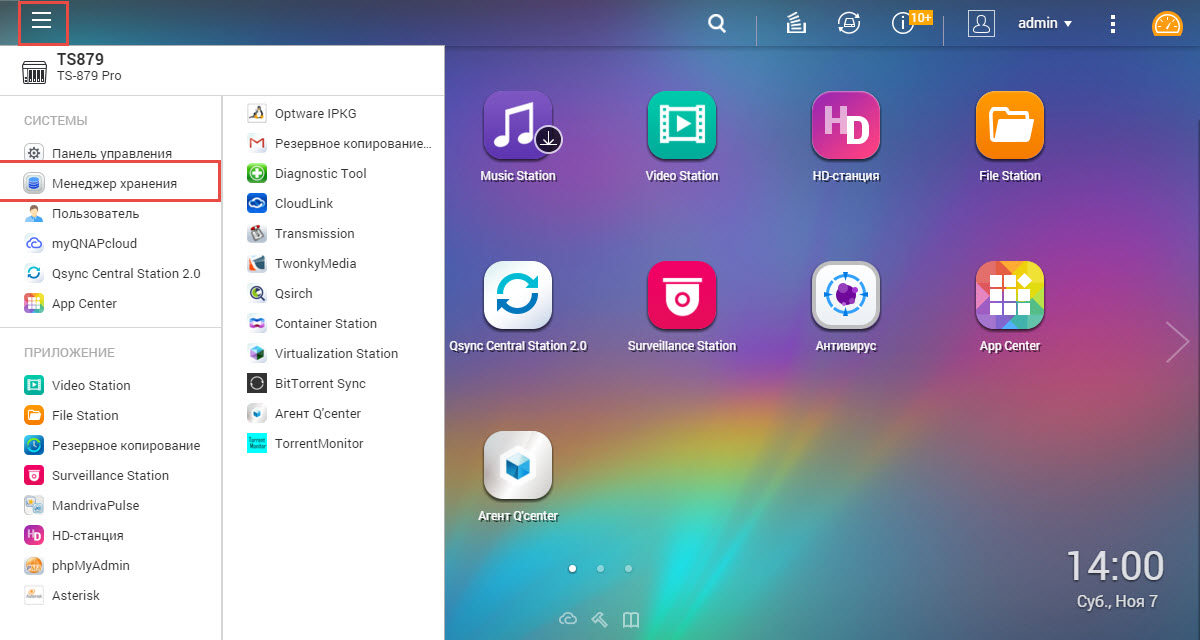1200x640 pixels.
Task: Click the TS879 NAS device name
Action: (x=80, y=59)
